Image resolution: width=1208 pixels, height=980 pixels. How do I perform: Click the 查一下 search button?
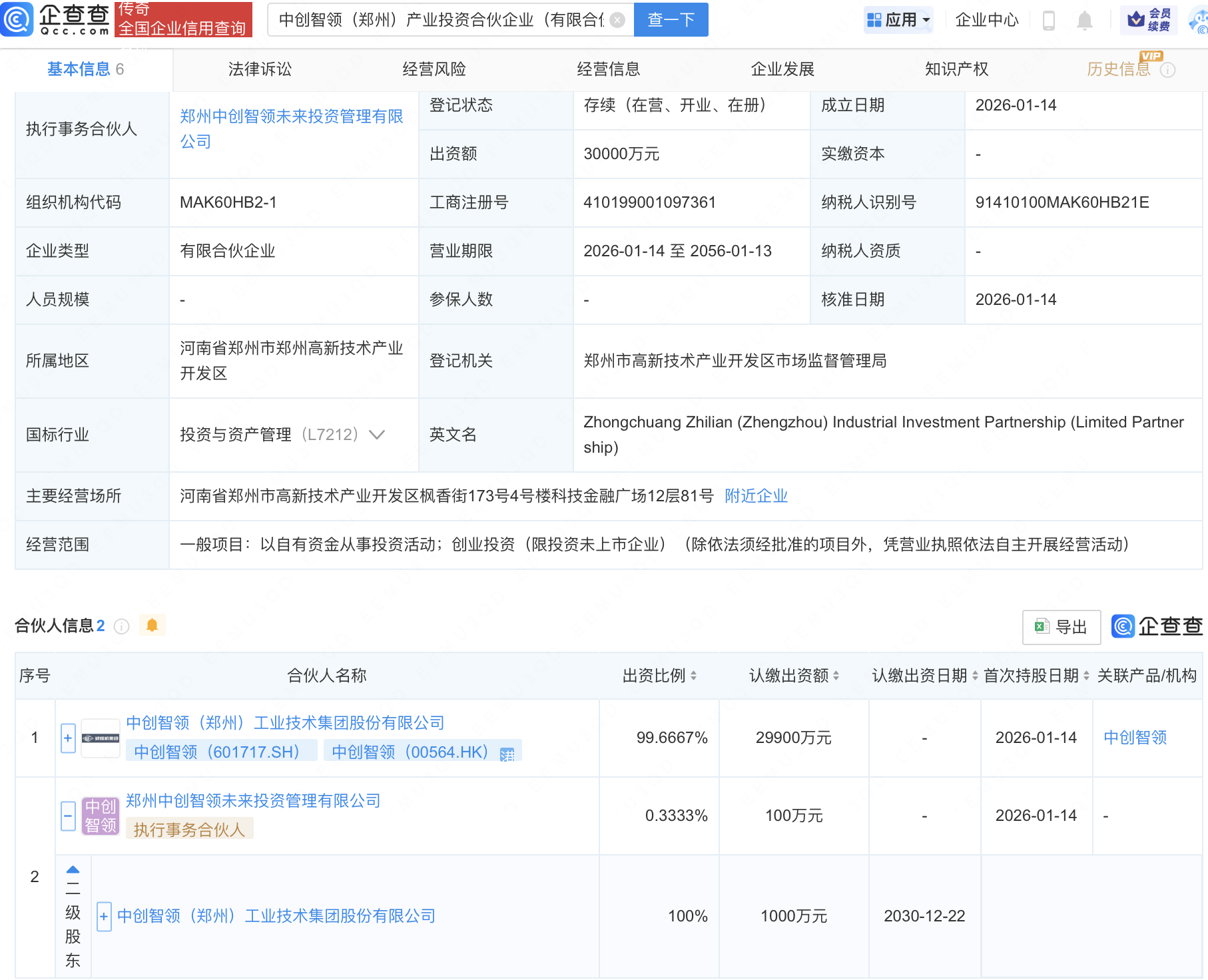(x=670, y=19)
